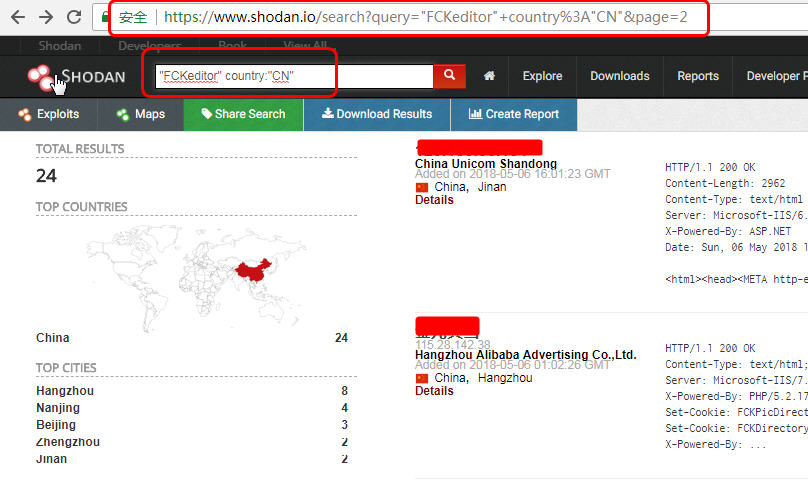This screenshot has height=486, width=808.
Task: Click the TOP CITIES heading
Action: pos(66,368)
